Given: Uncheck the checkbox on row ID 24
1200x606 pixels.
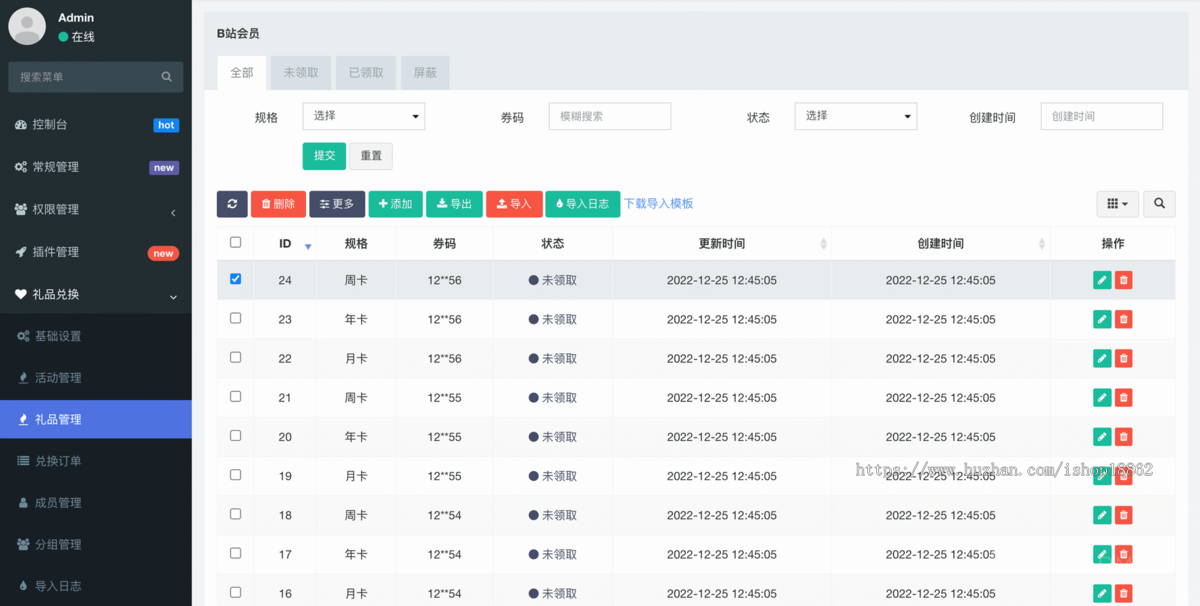Looking at the screenshot, I should pos(234,280).
